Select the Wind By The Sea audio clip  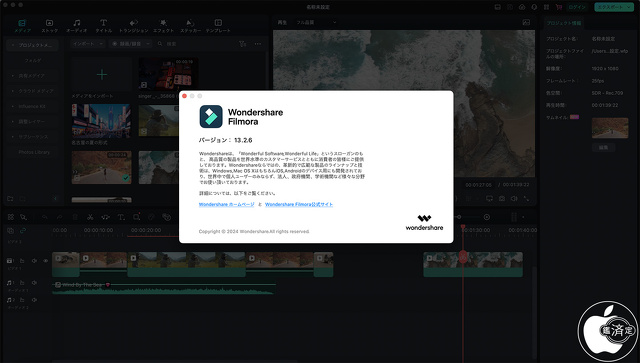(x=164, y=288)
